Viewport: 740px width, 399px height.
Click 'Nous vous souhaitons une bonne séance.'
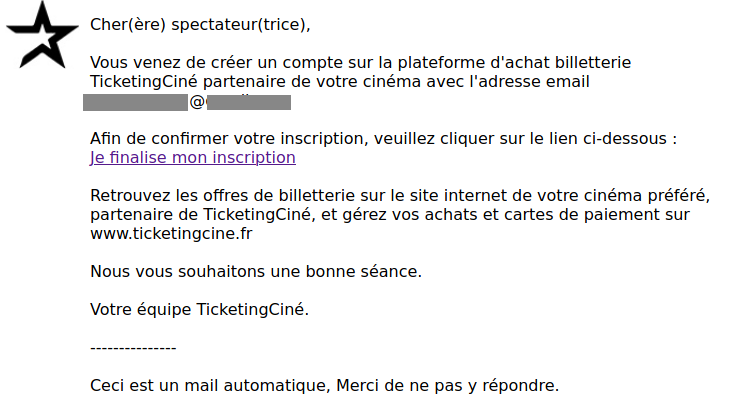click(256, 272)
